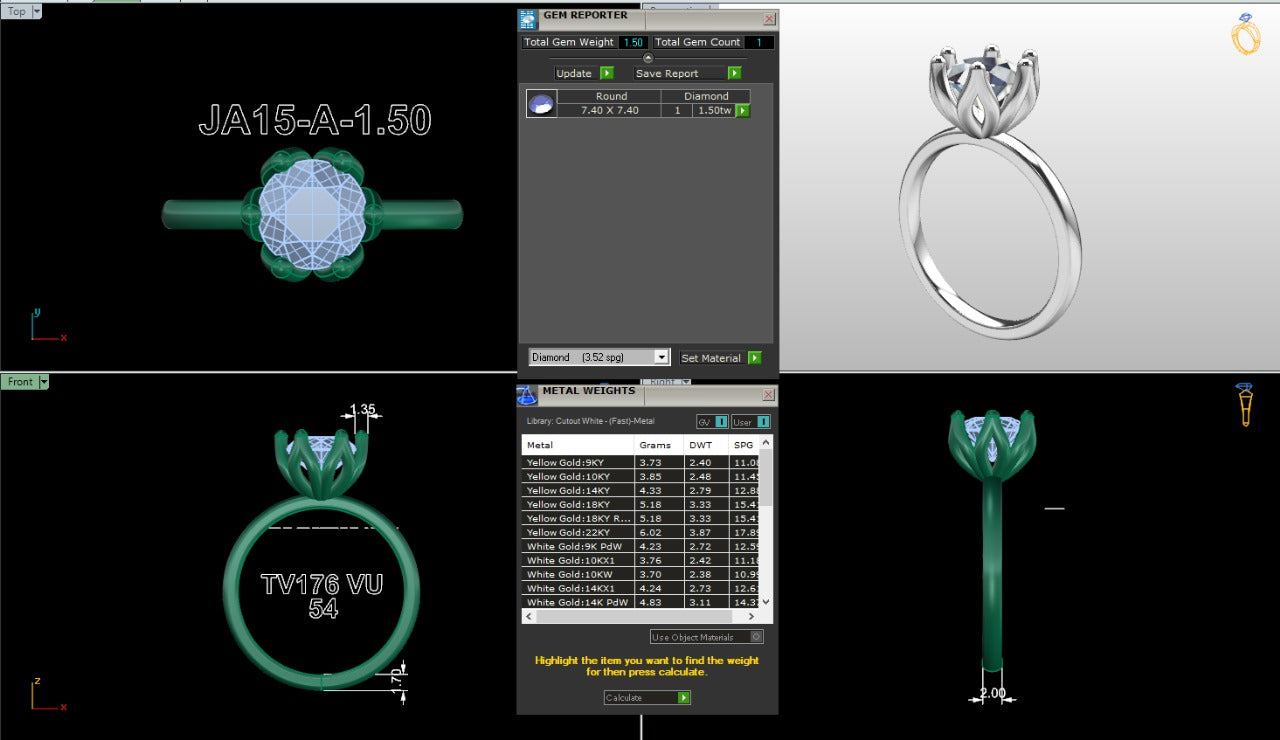The height and width of the screenshot is (740, 1280).
Task: Select the Yellow Gold:14KY row
Action: [640, 491]
